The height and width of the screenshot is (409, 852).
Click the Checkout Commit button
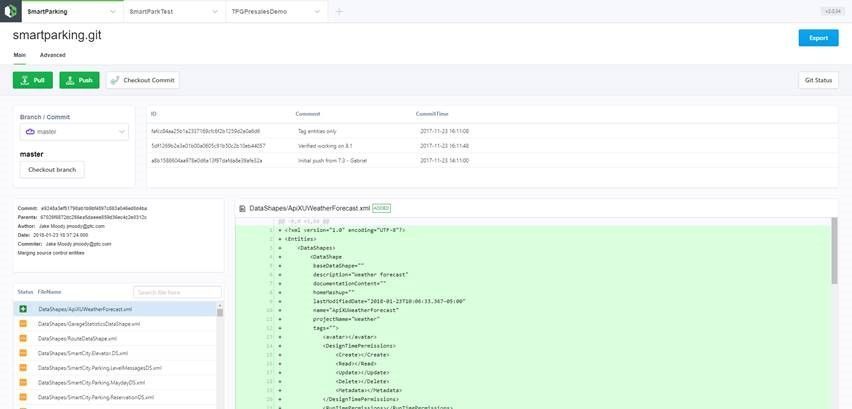click(143, 80)
